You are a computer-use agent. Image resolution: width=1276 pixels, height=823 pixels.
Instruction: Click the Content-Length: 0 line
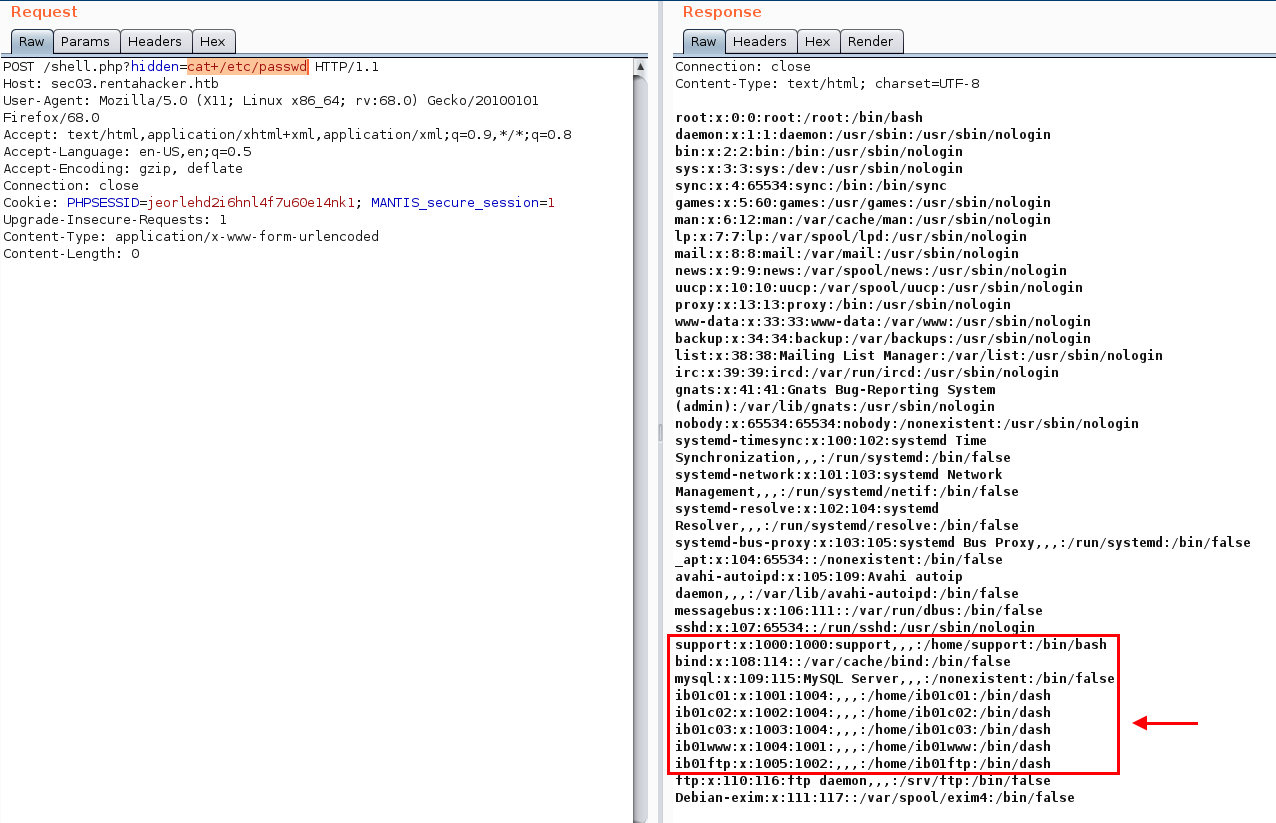click(71, 254)
